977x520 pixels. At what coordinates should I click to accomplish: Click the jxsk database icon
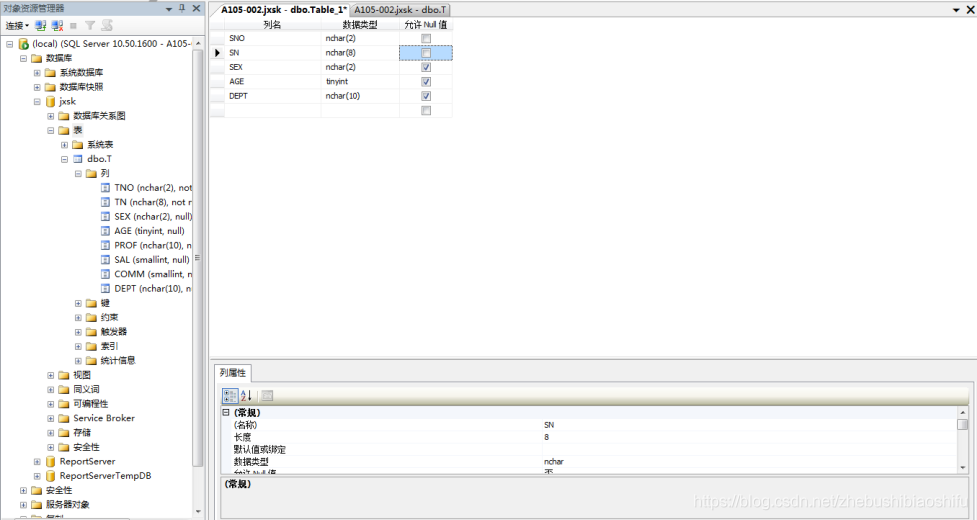point(50,102)
